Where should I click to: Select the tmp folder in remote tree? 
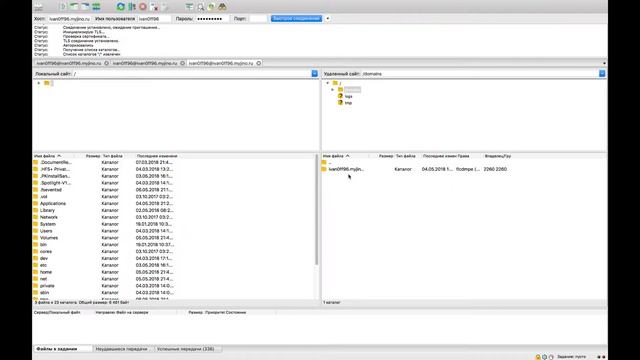click(x=348, y=103)
